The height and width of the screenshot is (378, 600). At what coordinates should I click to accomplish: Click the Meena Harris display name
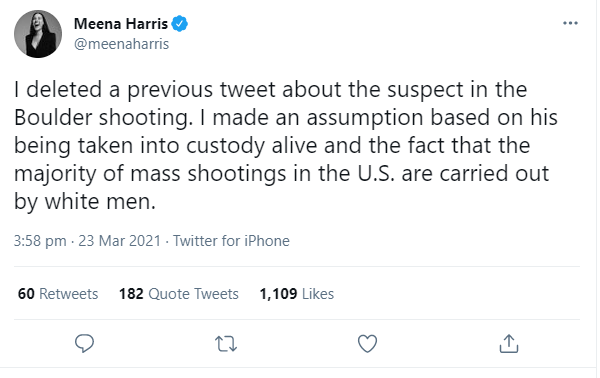(121, 24)
